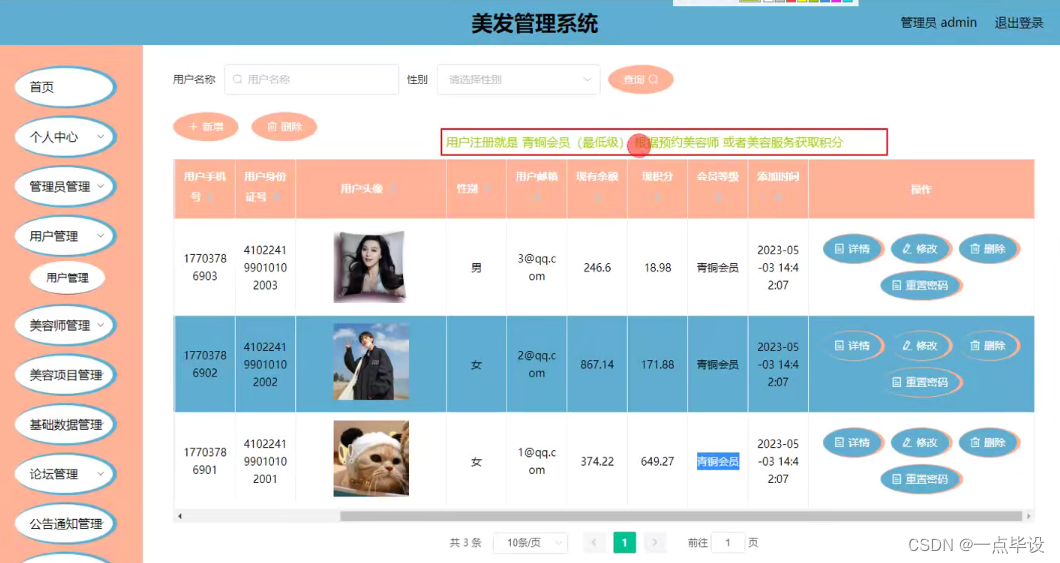View 详情 for user 17703786901
The height and width of the screenshot is (563, 1060).
852,443
